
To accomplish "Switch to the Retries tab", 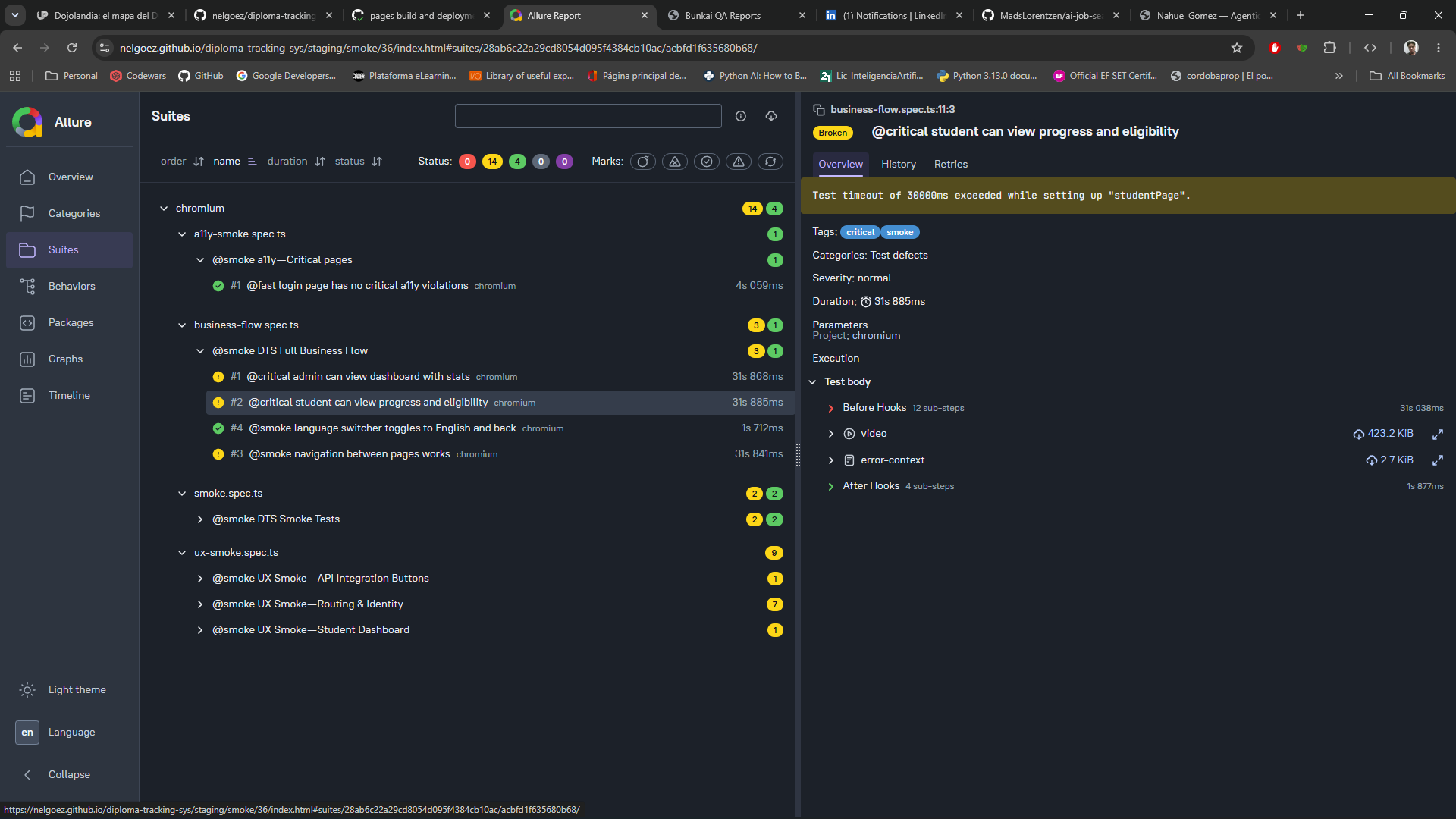I will pyautogui.click(x=951, y=164).
